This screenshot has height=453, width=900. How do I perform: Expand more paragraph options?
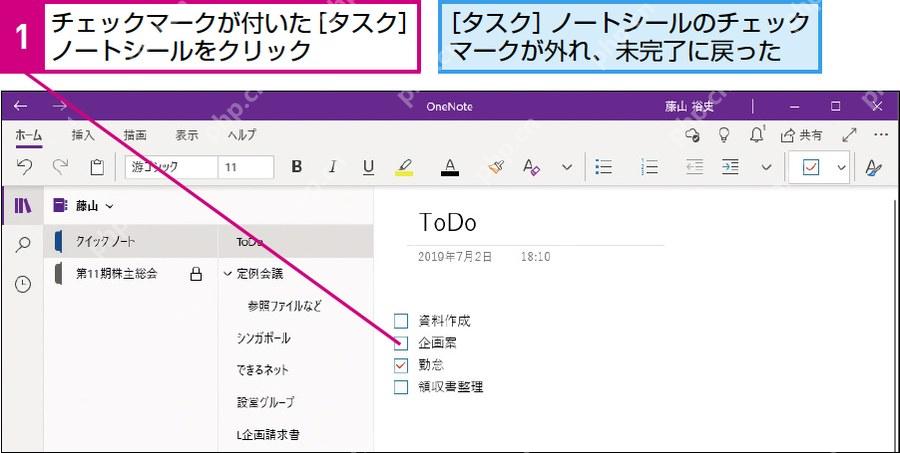(x=766, y=168)
